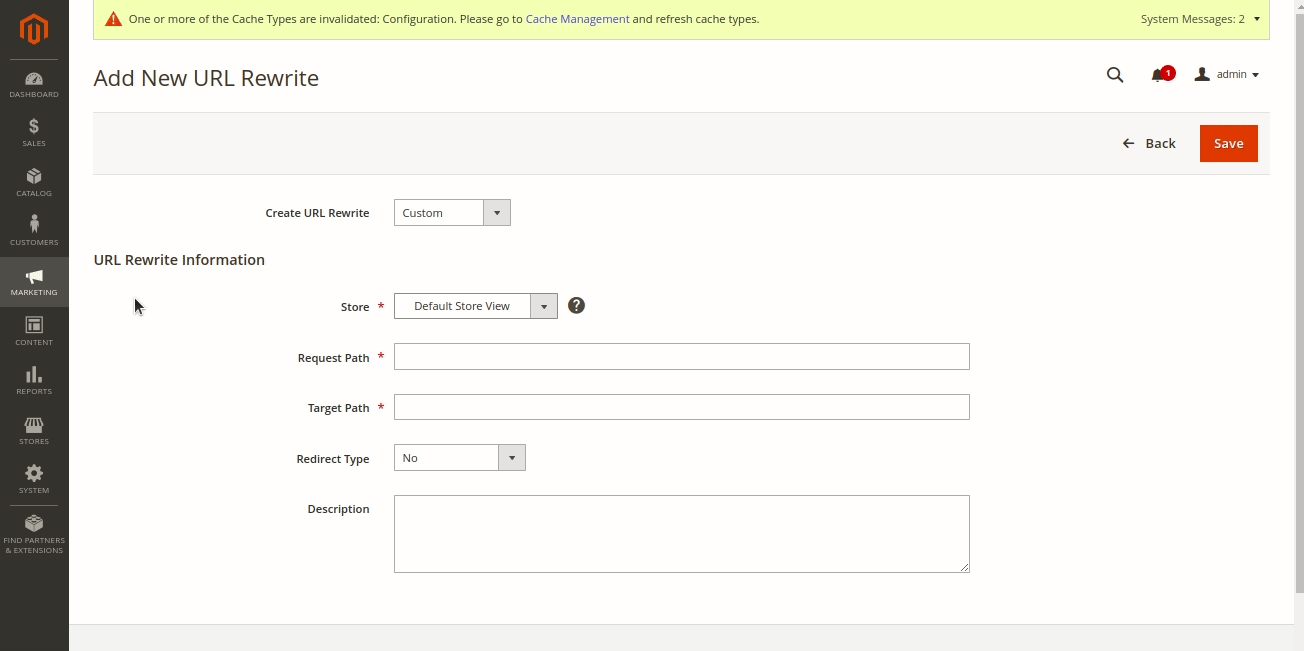Open the admin account dropdown
The width and height of the screenshot is (1304, 651).
pos(1227,75)
